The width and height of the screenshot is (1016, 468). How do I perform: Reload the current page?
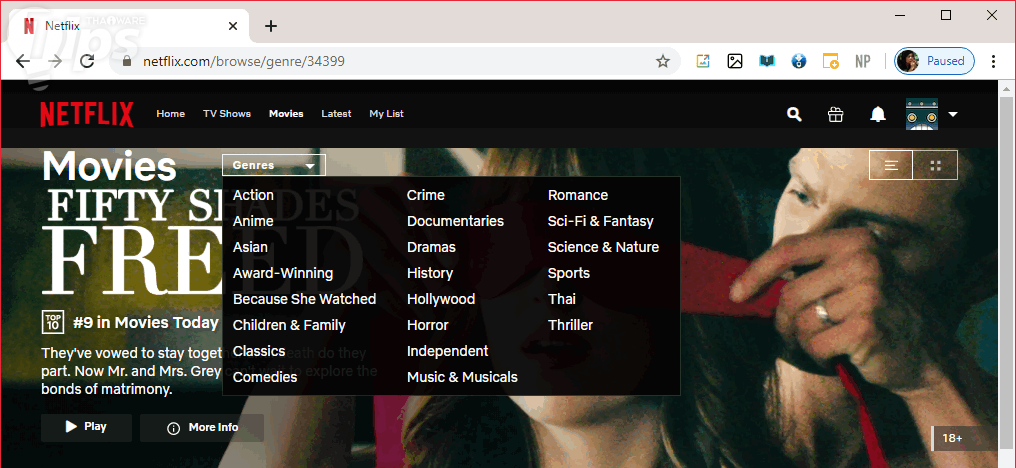[87, 61]
